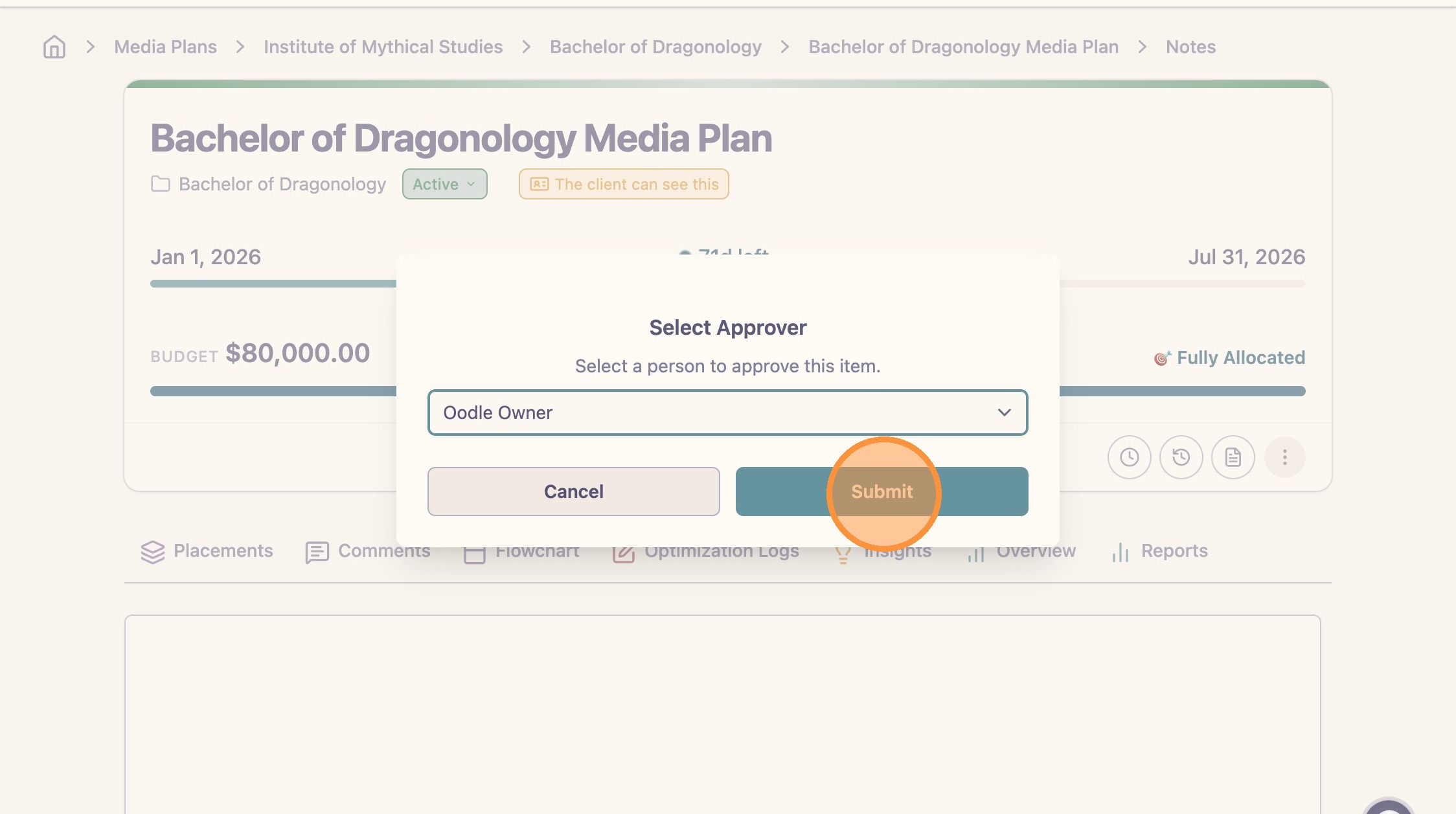
Task: Click the Bachelor of Dragonology folder label
Action: (282, 184)
